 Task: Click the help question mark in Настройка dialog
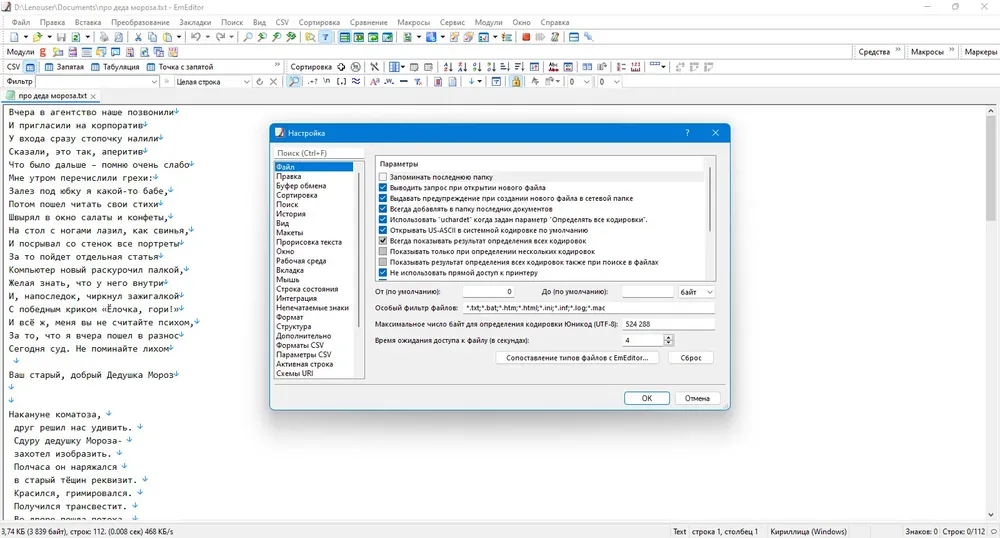click(687, 133)
